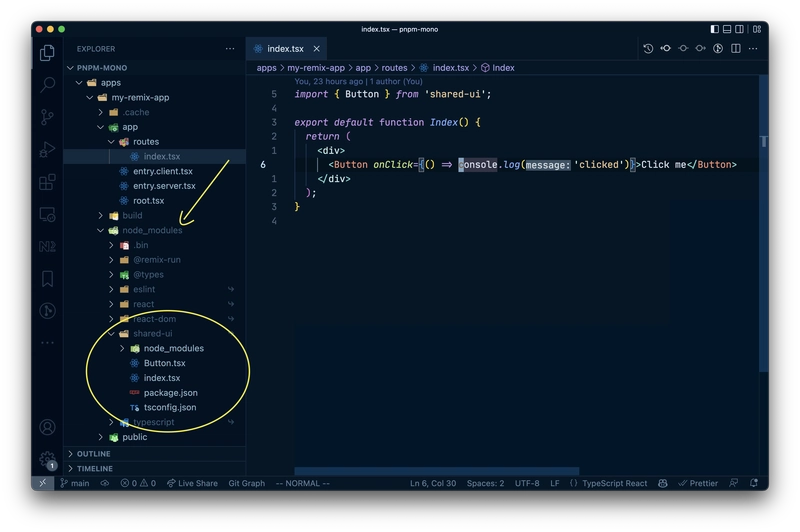800x532 pixels.
Task: Click the split editor right icon
Action: tap(735, 48)
